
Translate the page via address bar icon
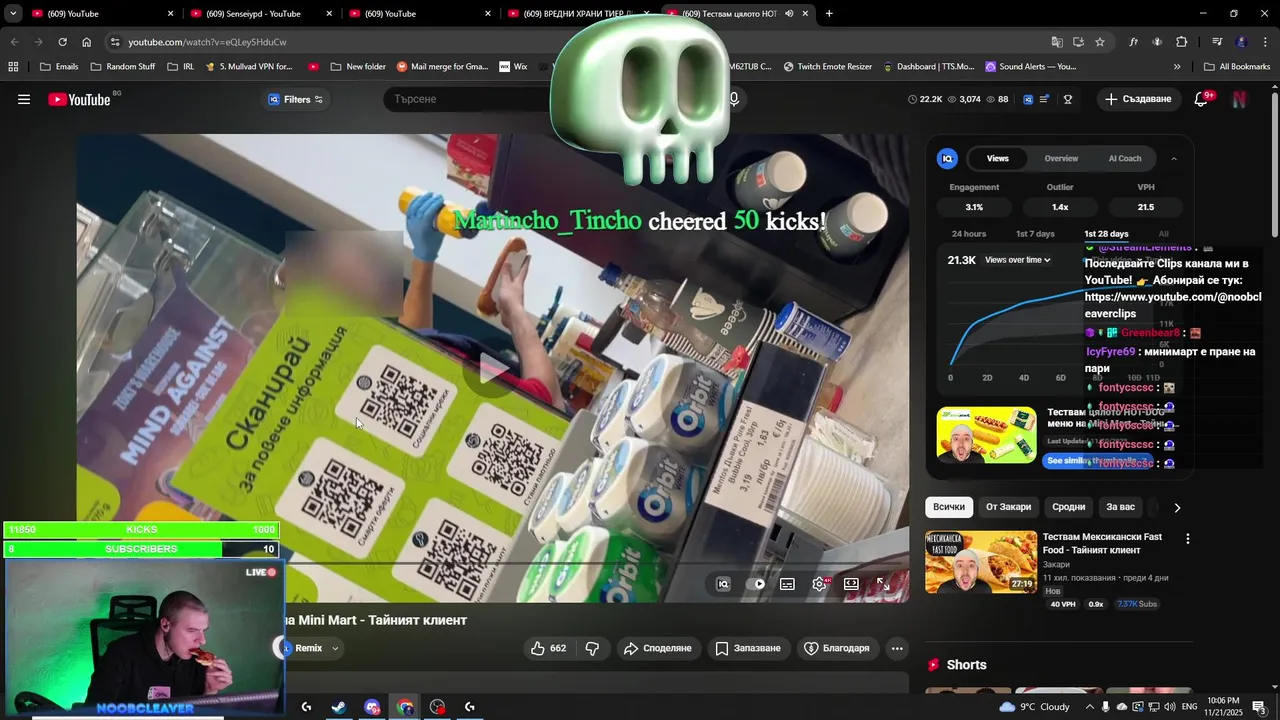coord(1057,42)
